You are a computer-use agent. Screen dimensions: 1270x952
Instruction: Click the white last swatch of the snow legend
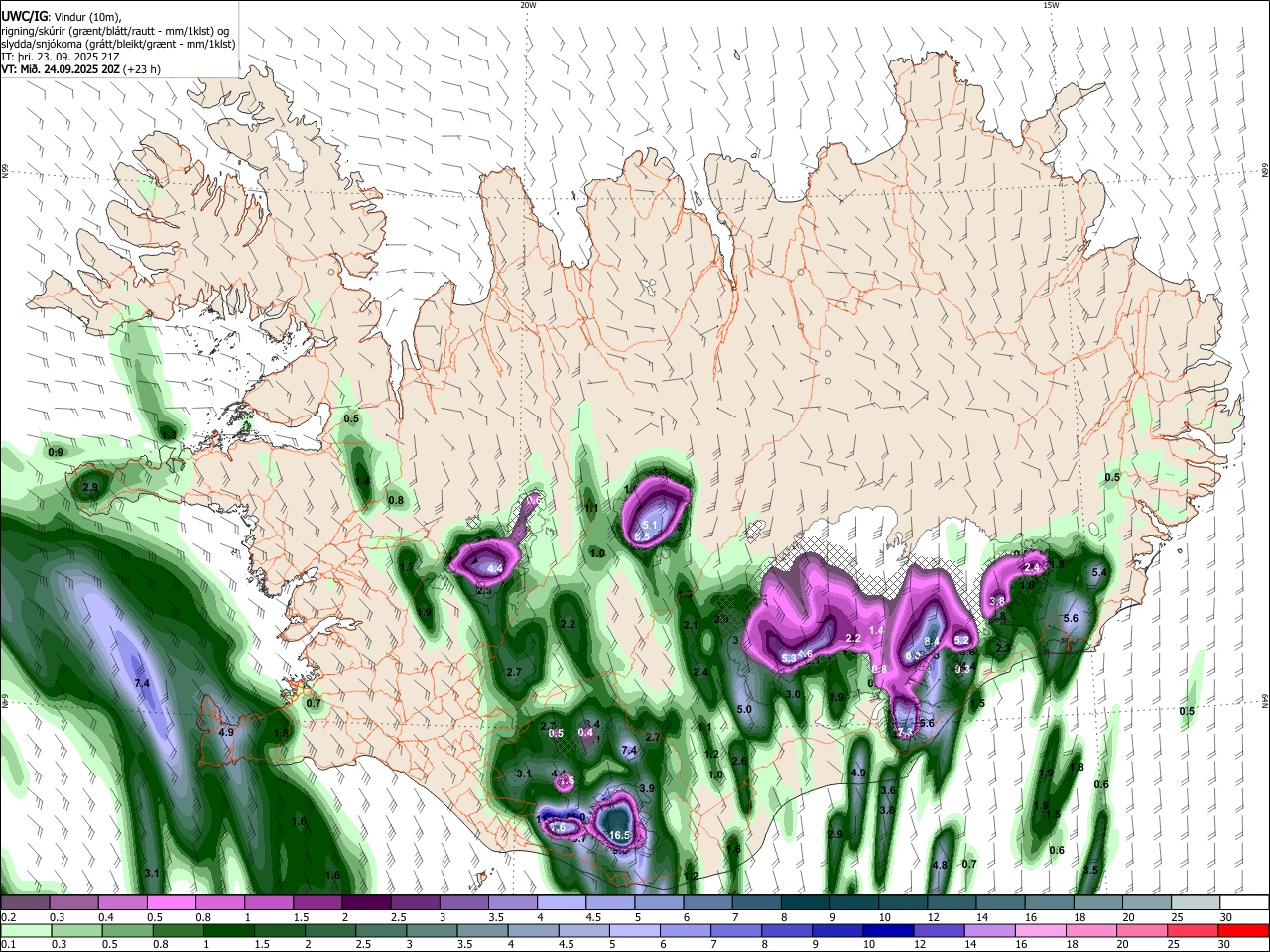[1243, 902]
